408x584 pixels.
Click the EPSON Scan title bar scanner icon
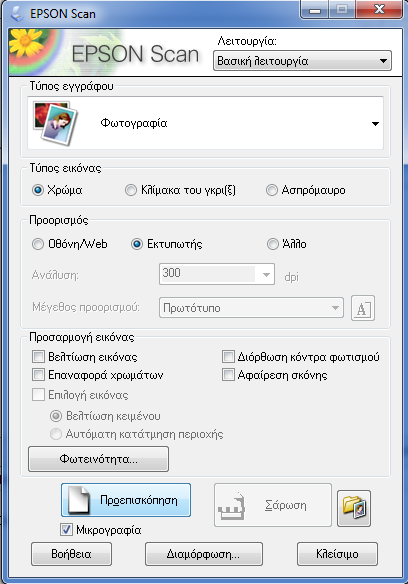(17, 14)
